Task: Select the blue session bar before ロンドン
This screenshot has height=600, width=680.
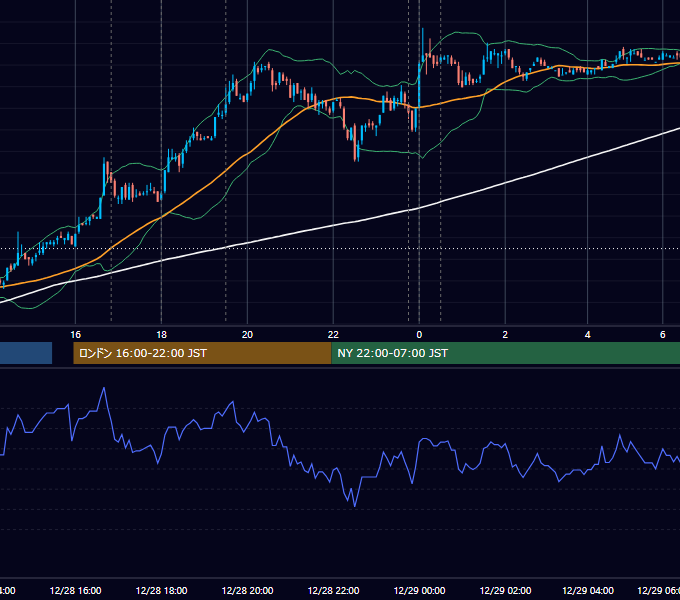Action: pos(26,353)
